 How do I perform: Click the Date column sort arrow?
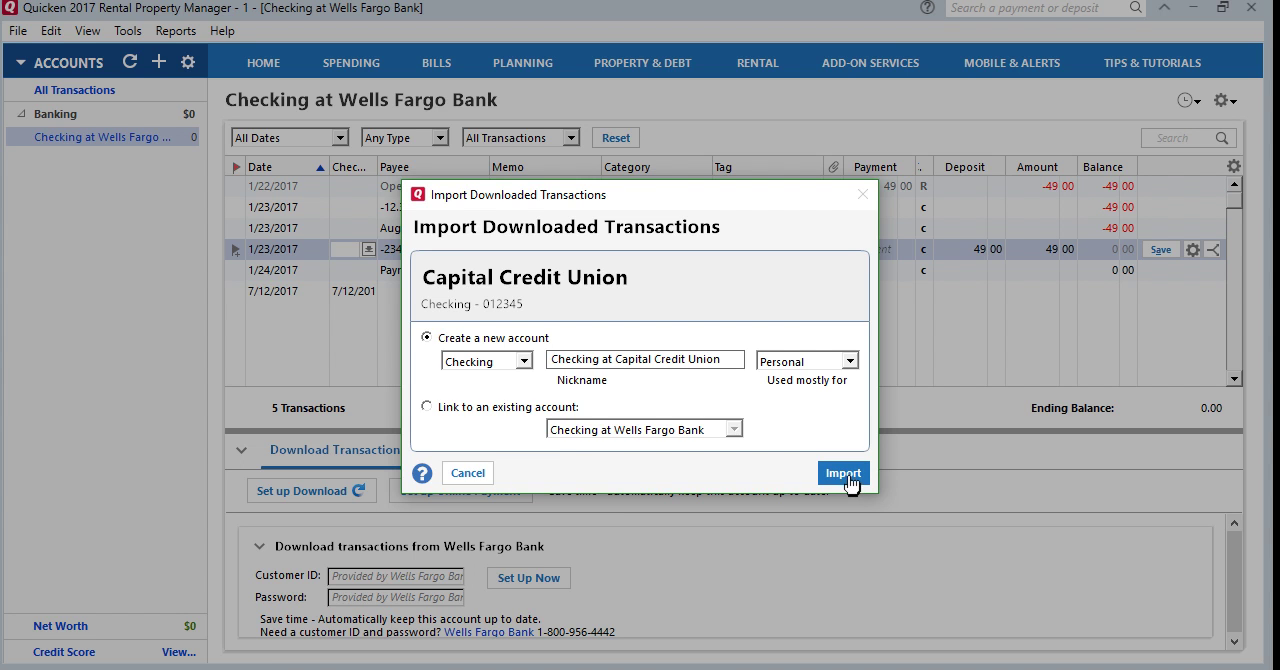click(320, 167)
